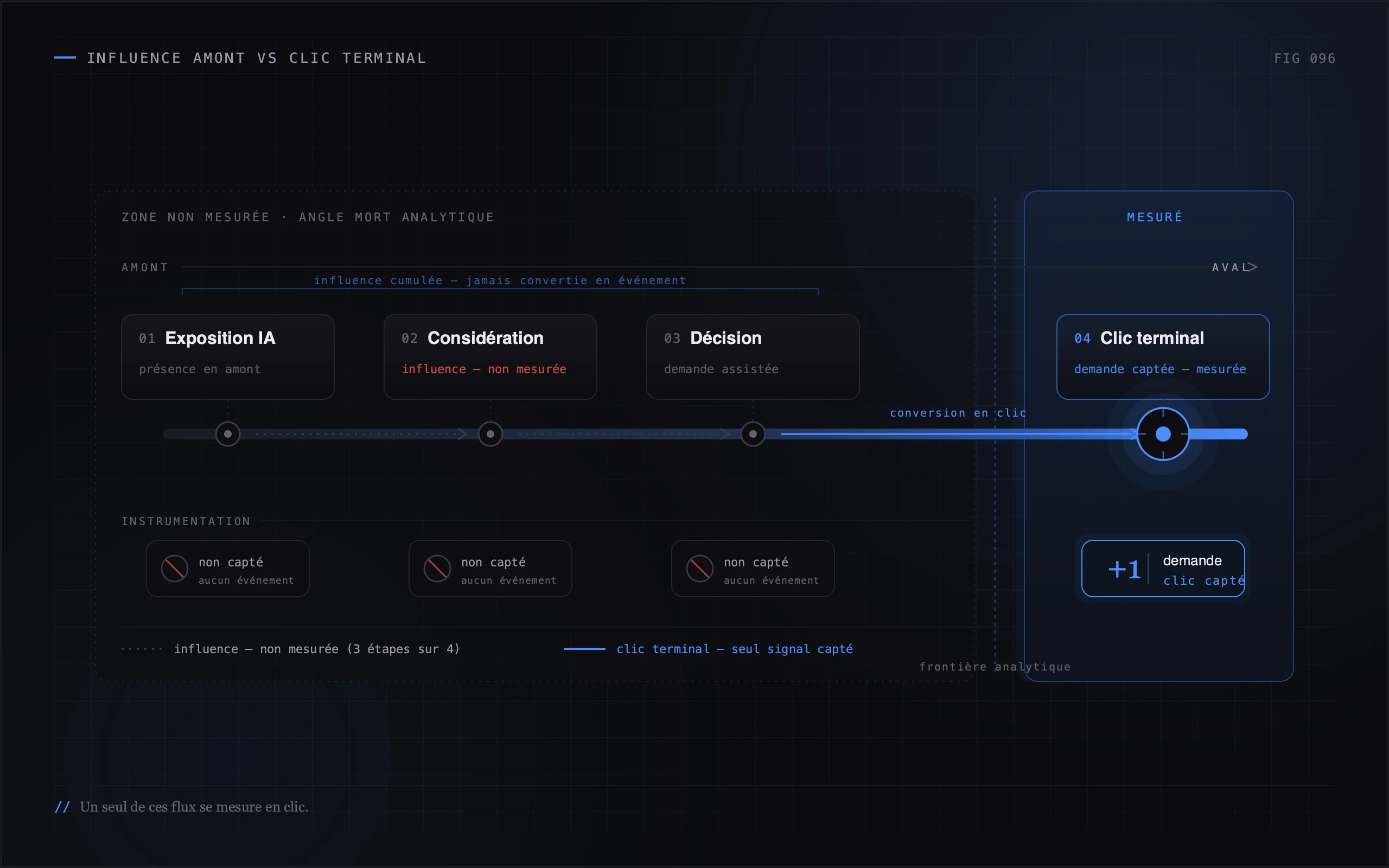Open the 02 Considération card
The image size is (1389, 868).
coord(490,356)
